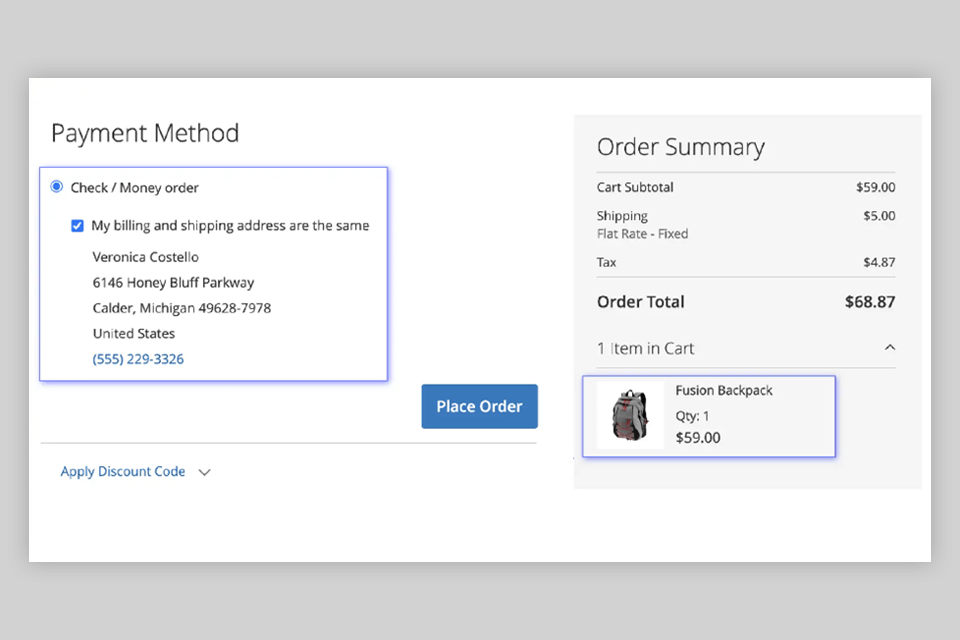Click the Fusion Backpack product thumbnail
The width and height of the screenshot is (960, 640).
(x=630, y=415)
